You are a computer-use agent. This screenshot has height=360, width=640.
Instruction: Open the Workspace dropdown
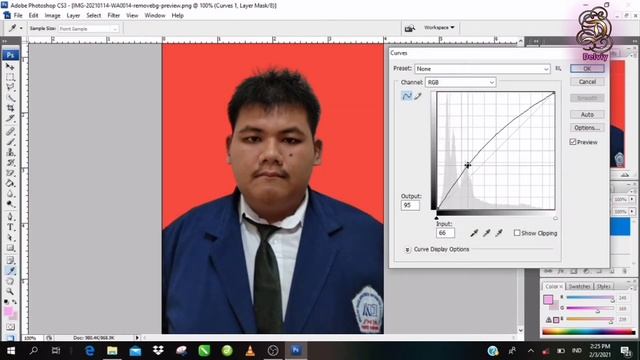click(439, 27)
